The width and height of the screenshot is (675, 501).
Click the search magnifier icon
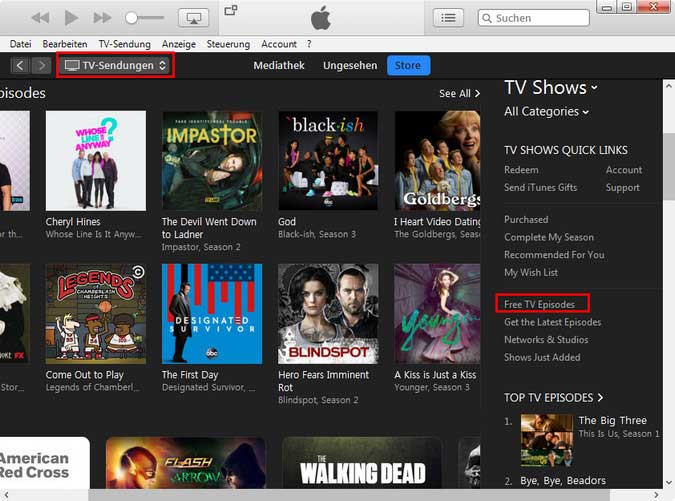487,18
